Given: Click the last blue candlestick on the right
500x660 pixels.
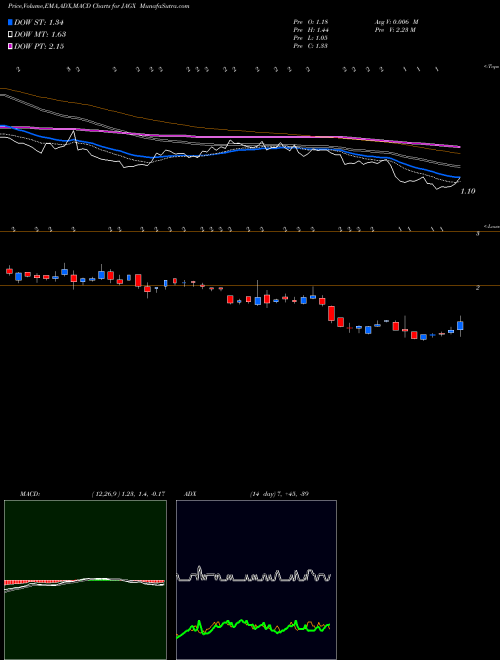Looking at the screenshot, I should tap(460, 326).
